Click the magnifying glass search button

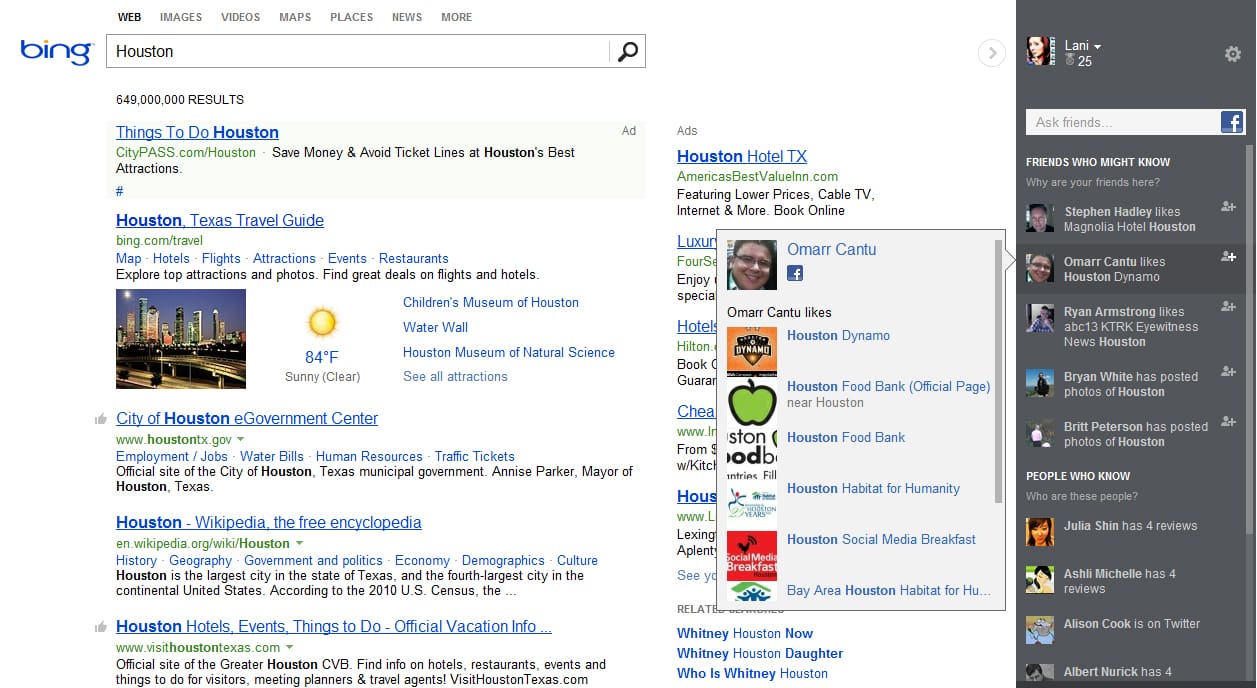[x=627, y=52]
